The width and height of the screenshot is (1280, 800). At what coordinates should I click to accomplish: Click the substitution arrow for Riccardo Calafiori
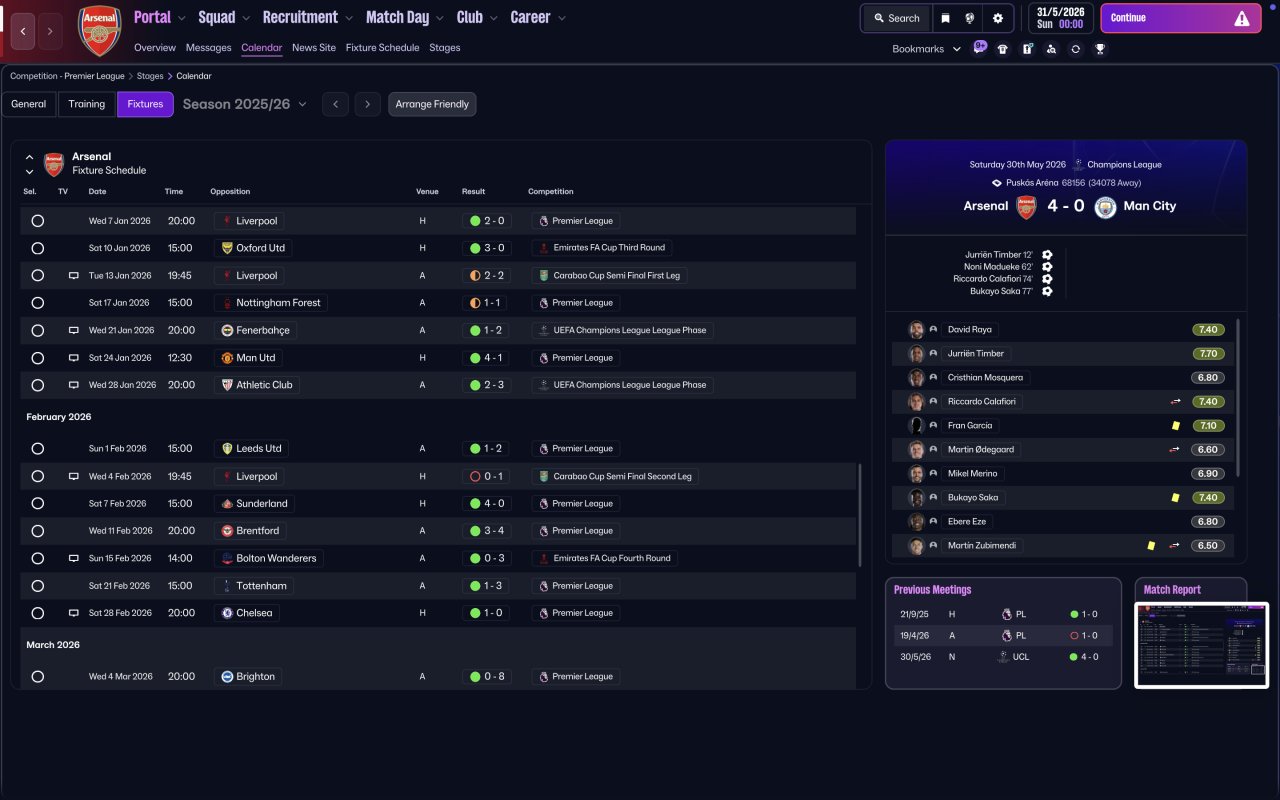click(x=1176, y=402)
